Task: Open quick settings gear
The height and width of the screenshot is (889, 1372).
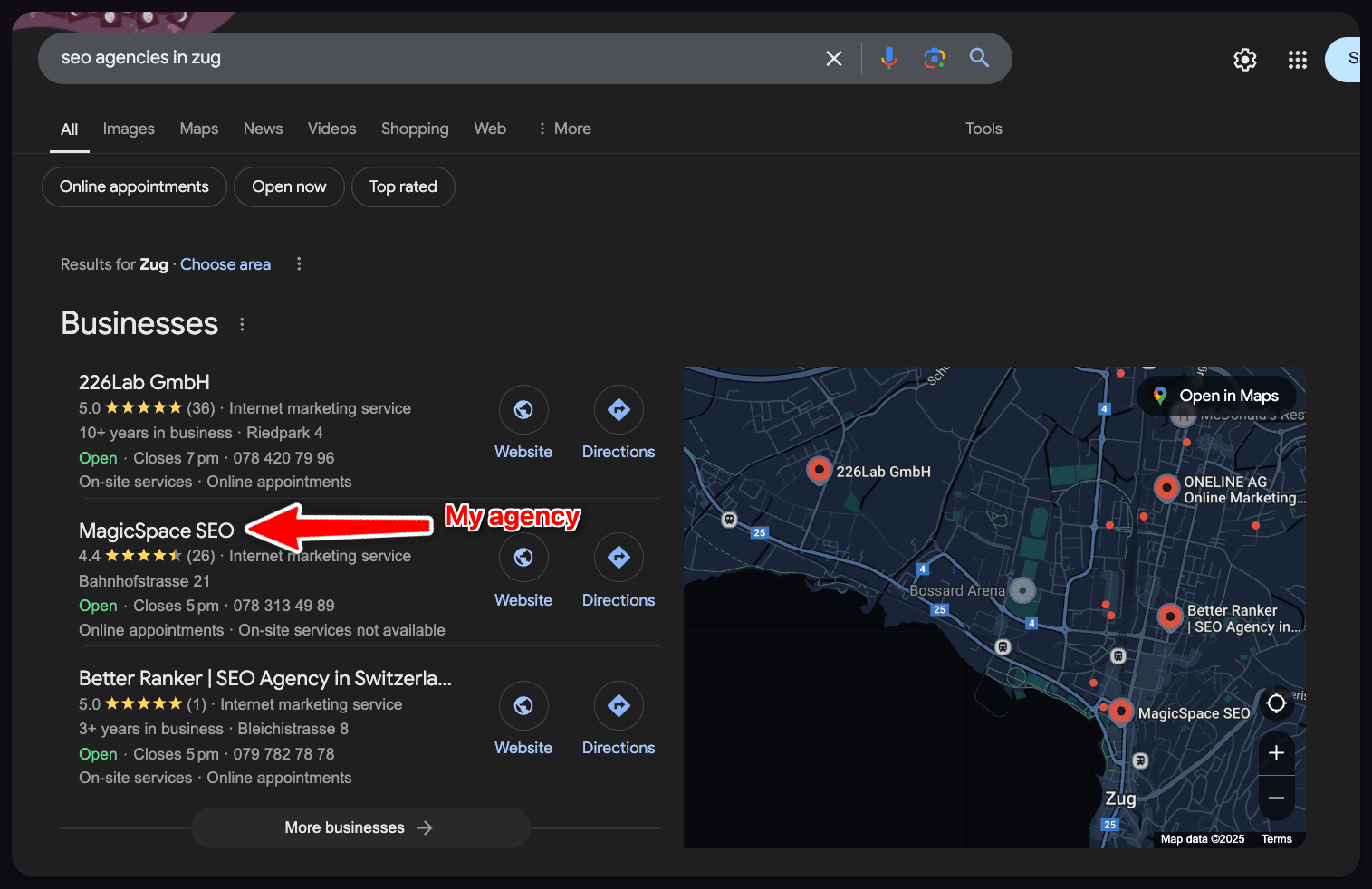Action: pyautogui.click(x=1245, y=60)
